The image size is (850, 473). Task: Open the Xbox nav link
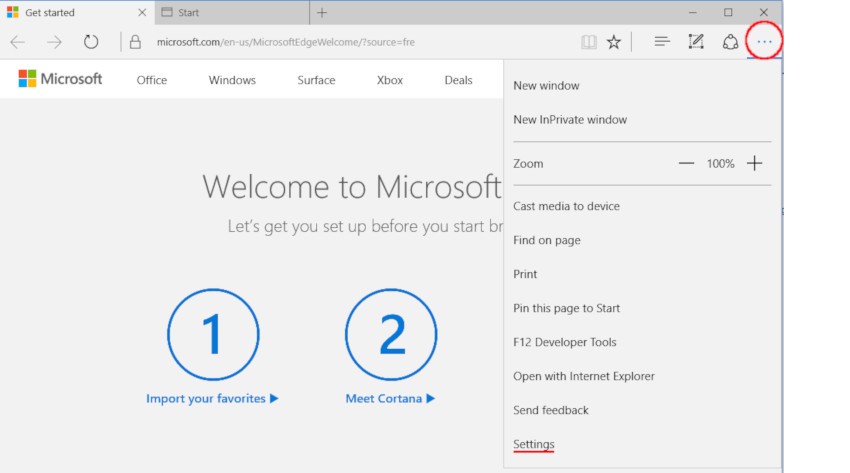pos(390,80)
